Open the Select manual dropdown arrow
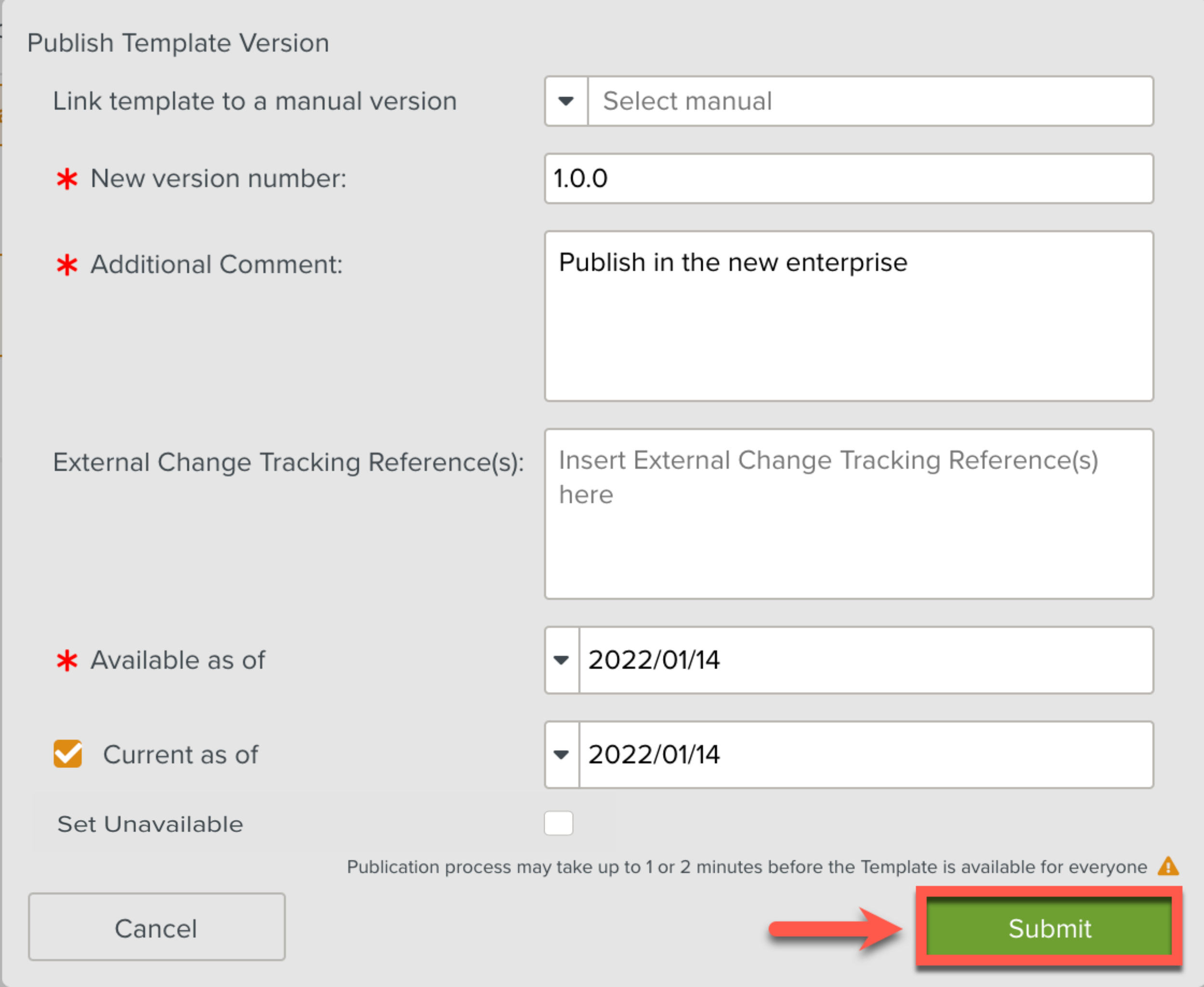1204x987 pixels. [565, 101]
